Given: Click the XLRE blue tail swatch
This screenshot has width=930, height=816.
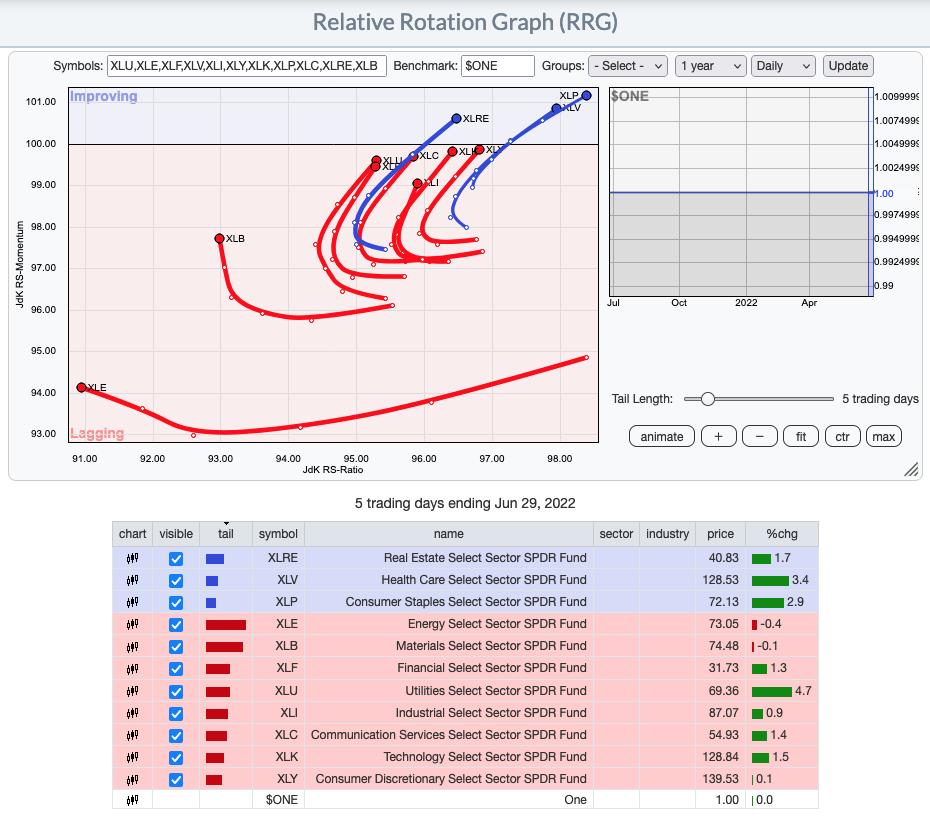Looking at the screenshot, I should (215, 559).
